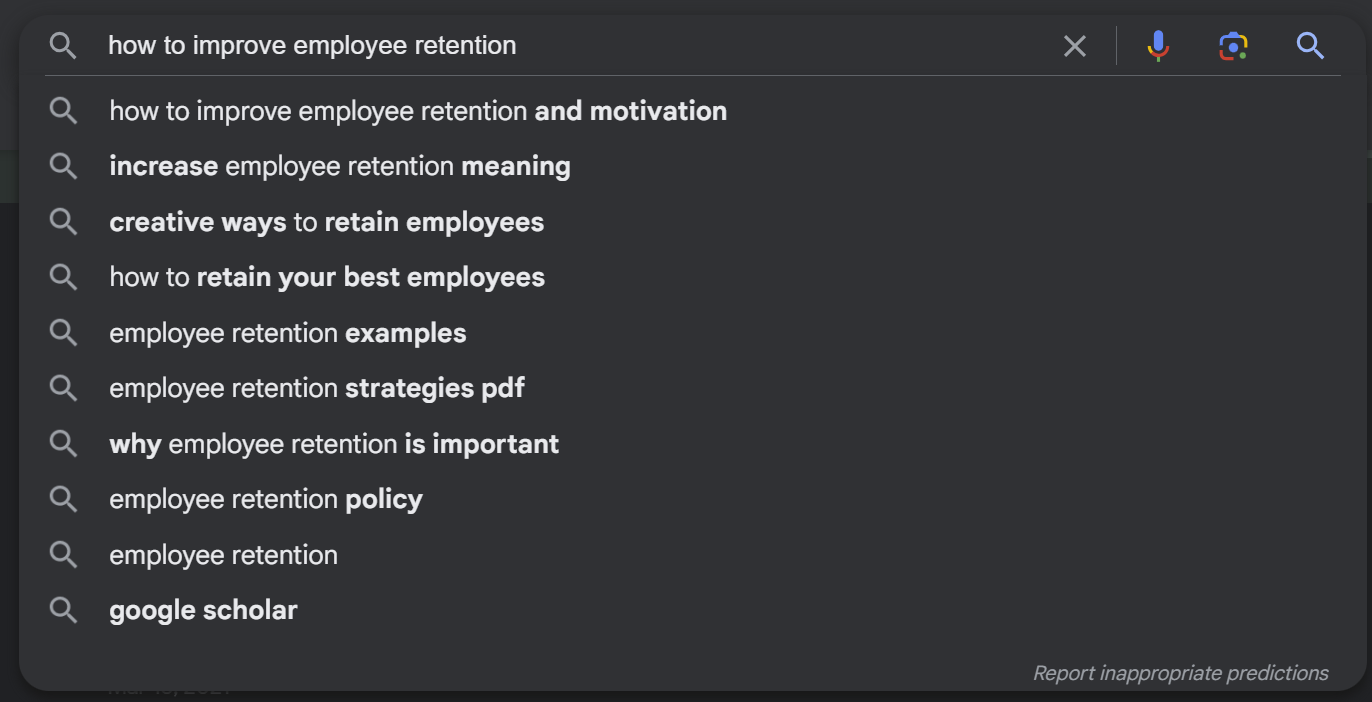Pick the 'employee retention policy' suggestion
The image size is (1372, 702).
click(x=266, y=499)
